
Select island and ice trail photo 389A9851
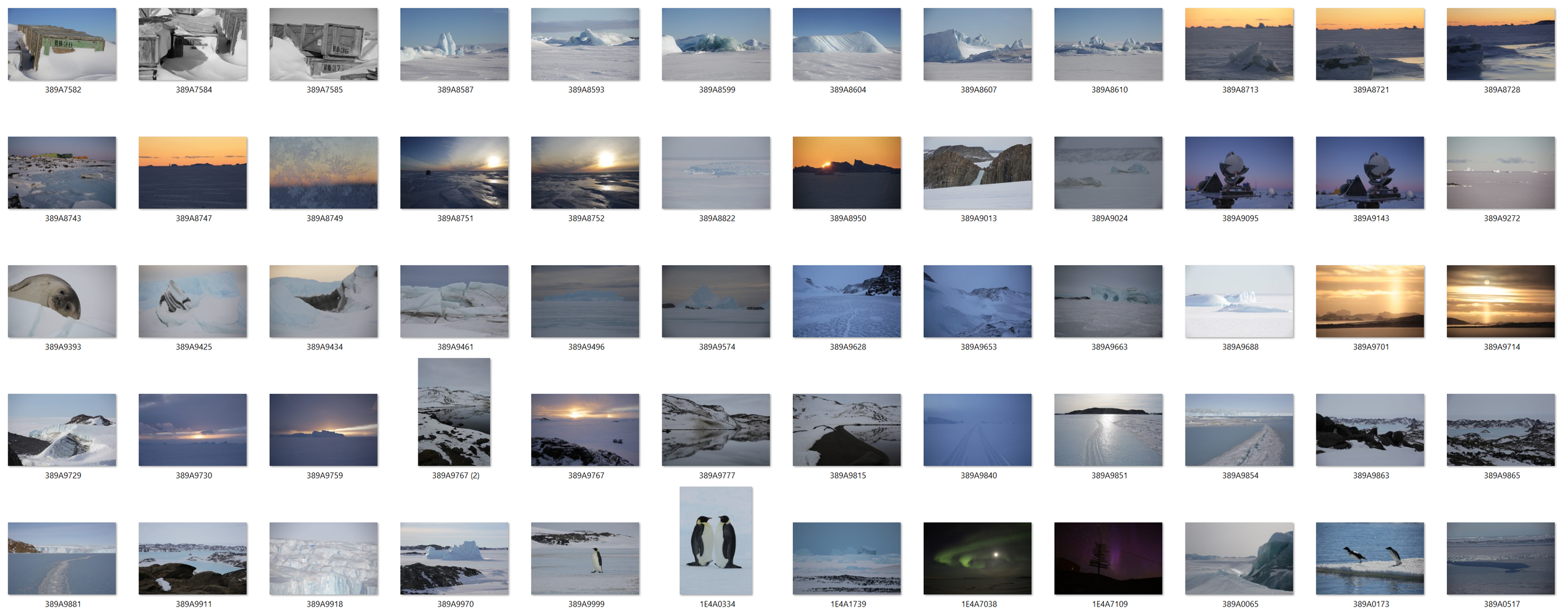[1108, 430]
